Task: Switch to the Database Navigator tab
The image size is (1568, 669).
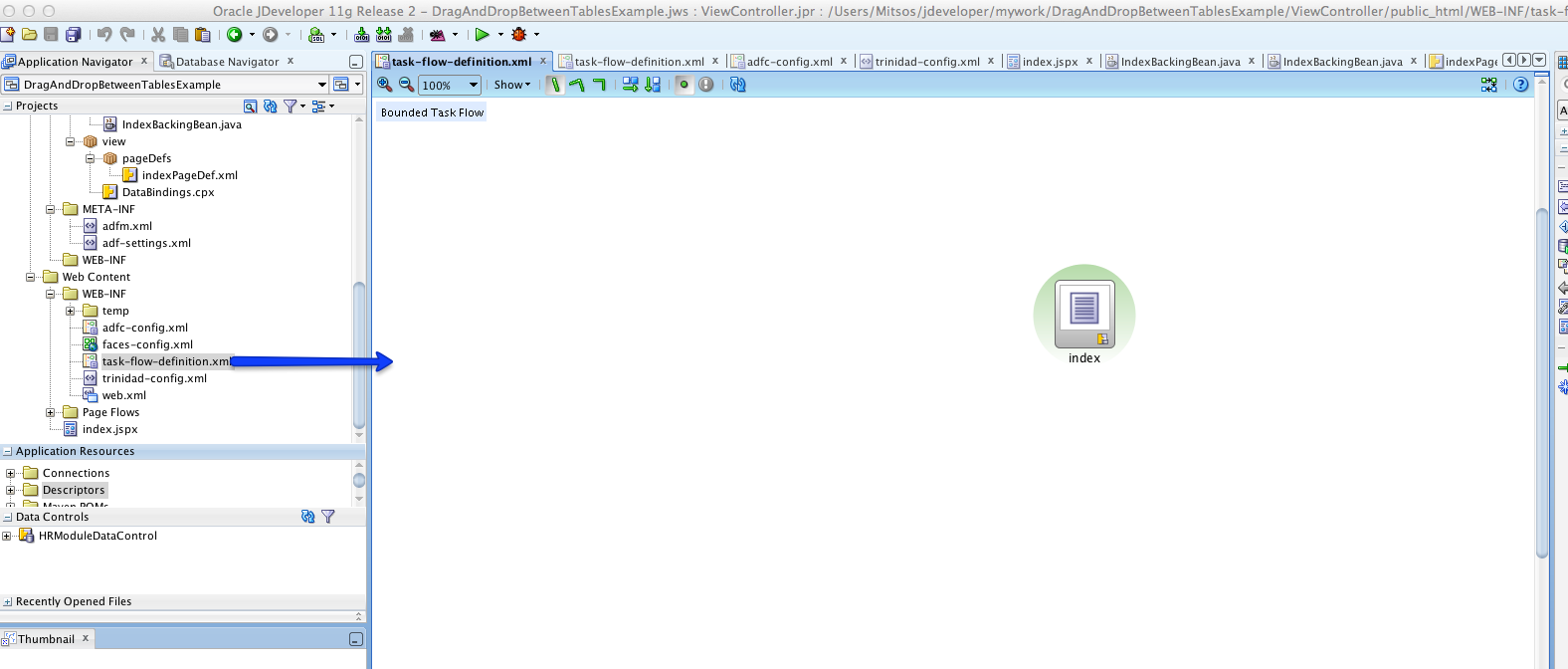Action: click(227, 62)
